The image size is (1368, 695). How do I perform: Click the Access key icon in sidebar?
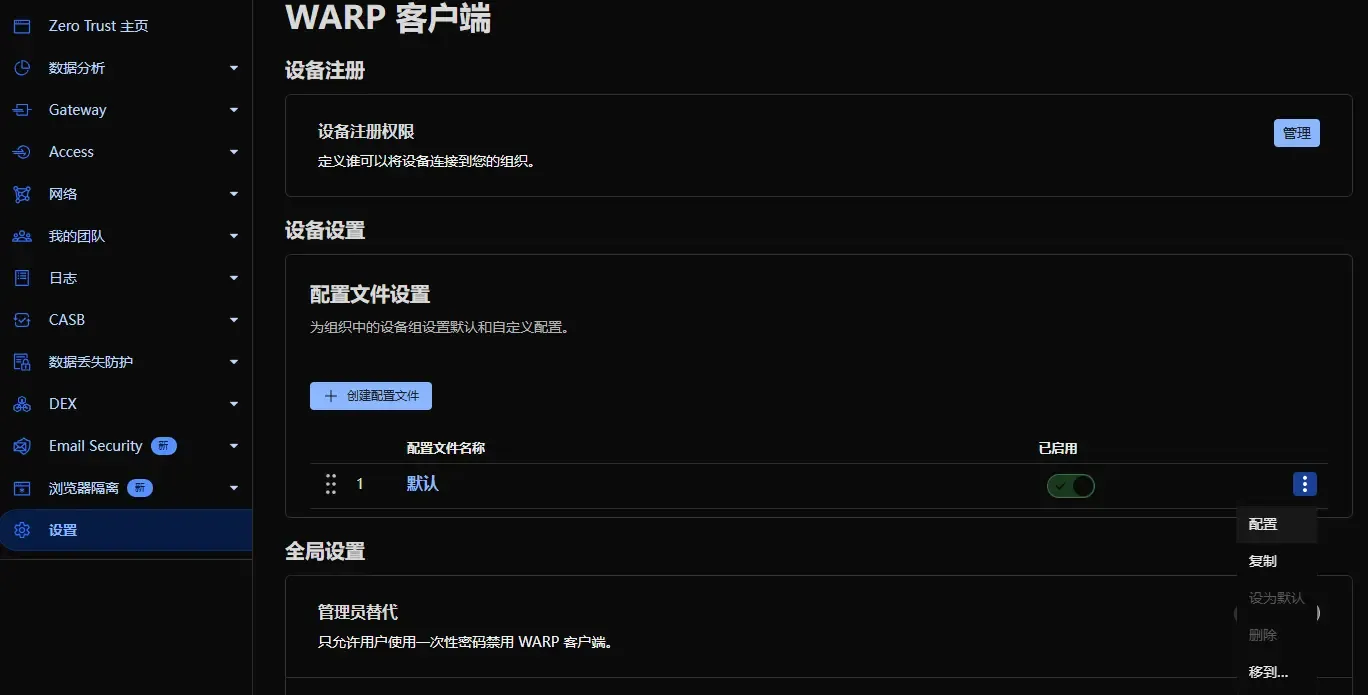[21, 151]
